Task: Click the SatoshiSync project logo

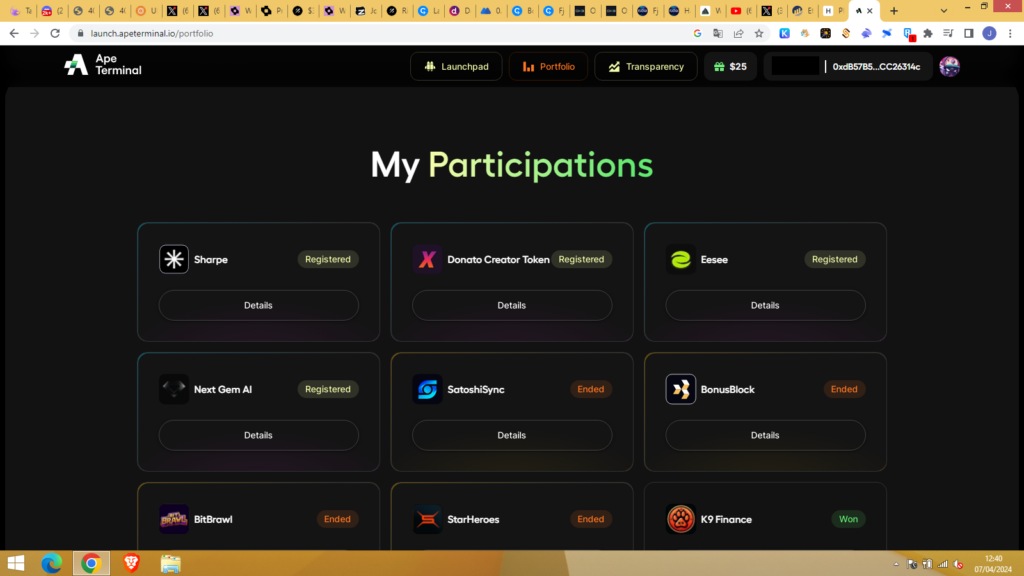Action: tap(427, 389)
